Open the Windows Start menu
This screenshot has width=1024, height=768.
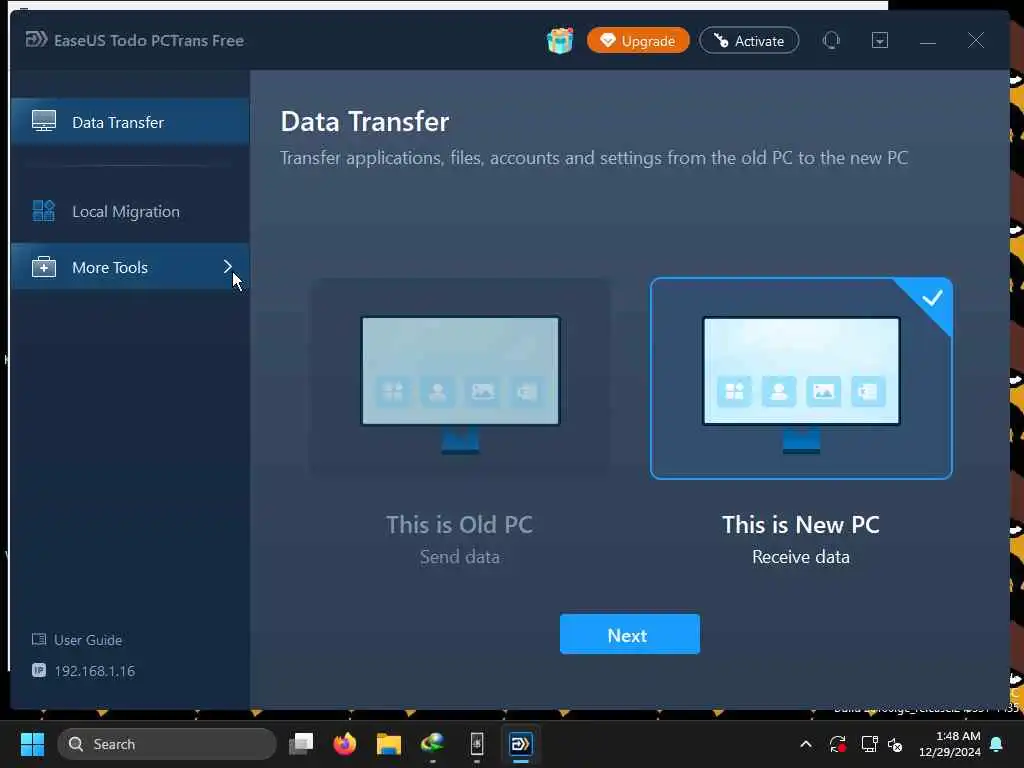[x=32, y=744]
